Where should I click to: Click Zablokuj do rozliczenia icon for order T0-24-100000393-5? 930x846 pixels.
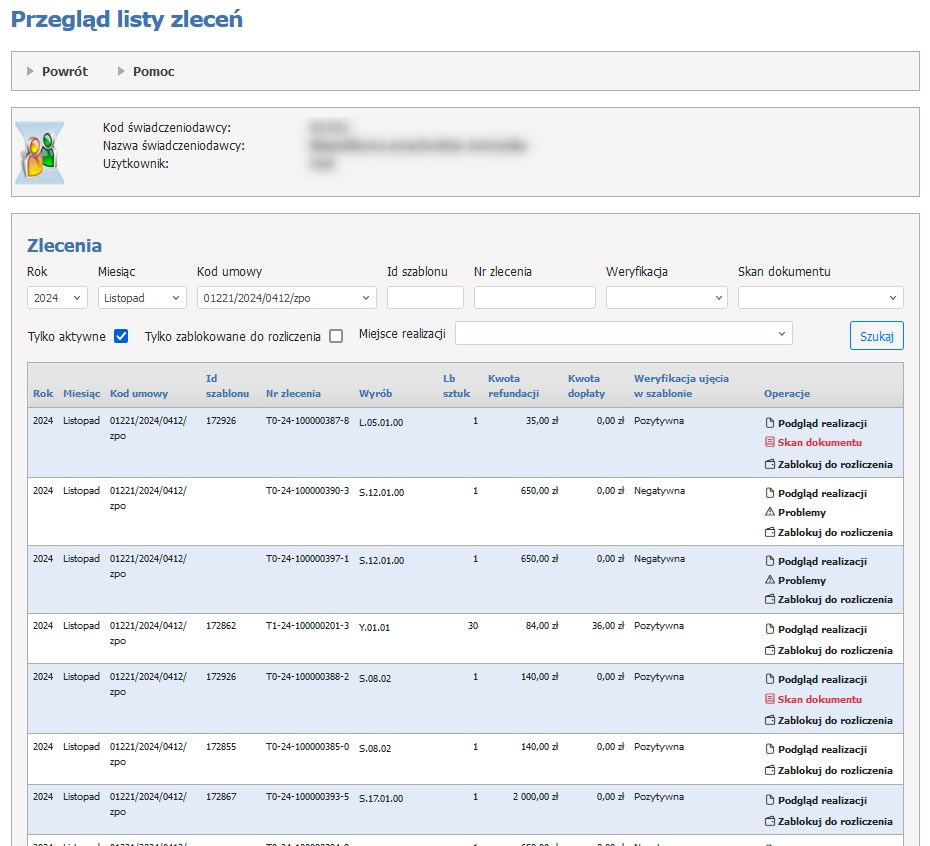coord(769,821)
